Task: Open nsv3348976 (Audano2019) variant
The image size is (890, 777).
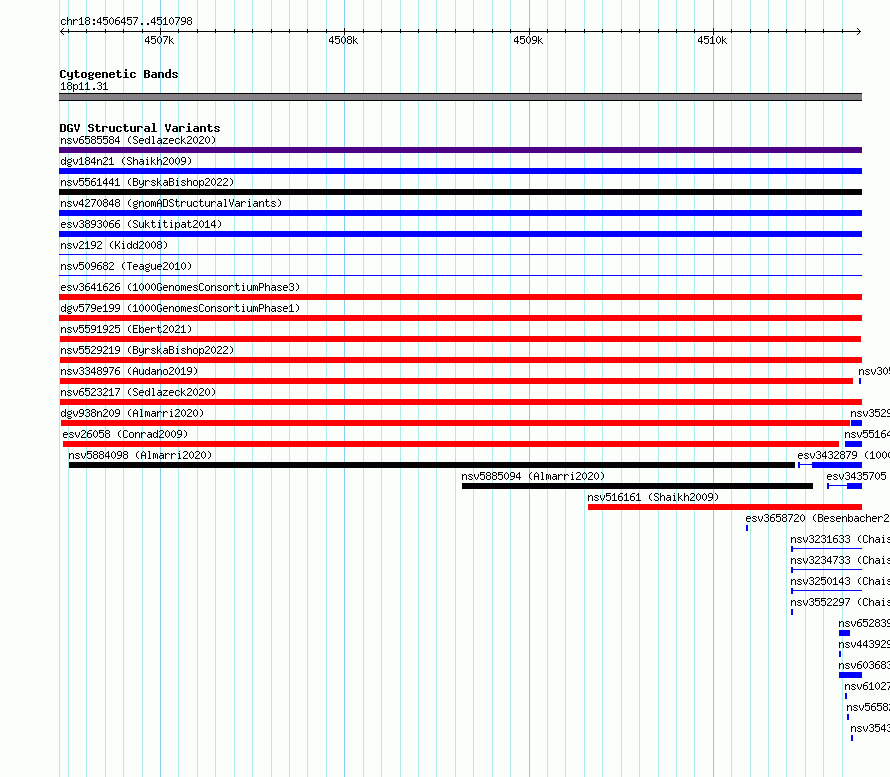Action: point(129,371)
